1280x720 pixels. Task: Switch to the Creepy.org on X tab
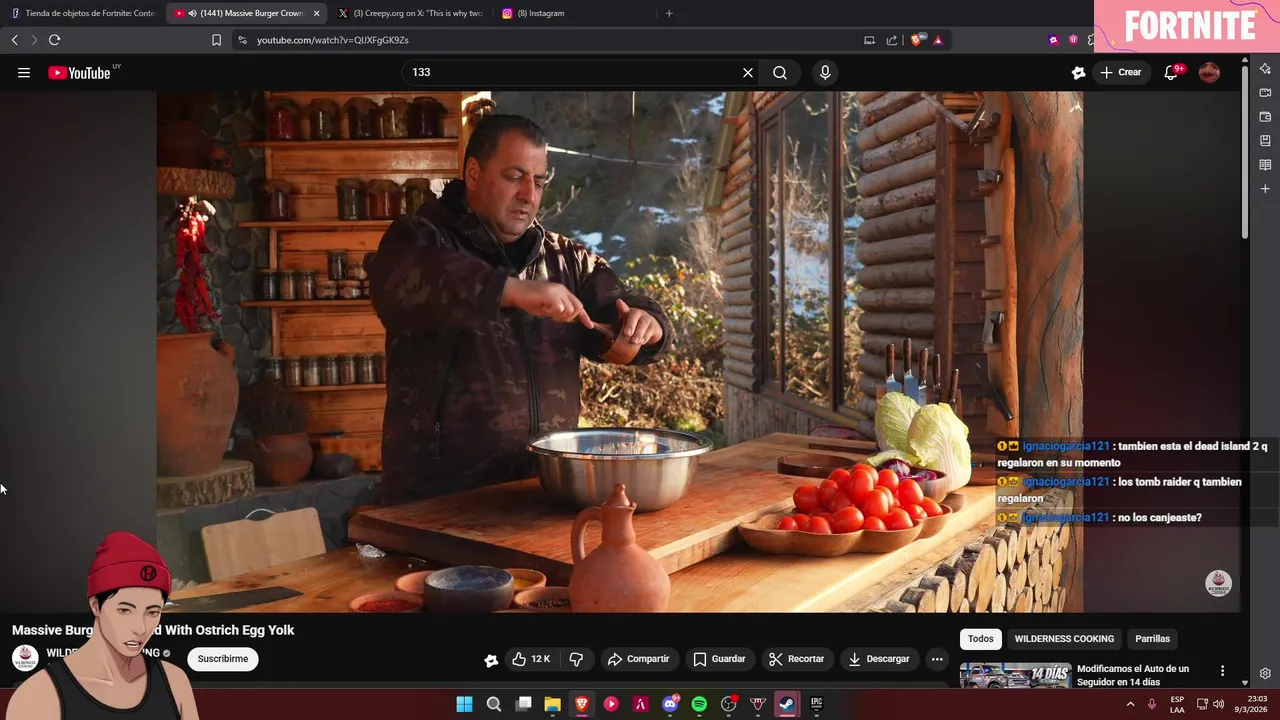[x=410, y=13]
